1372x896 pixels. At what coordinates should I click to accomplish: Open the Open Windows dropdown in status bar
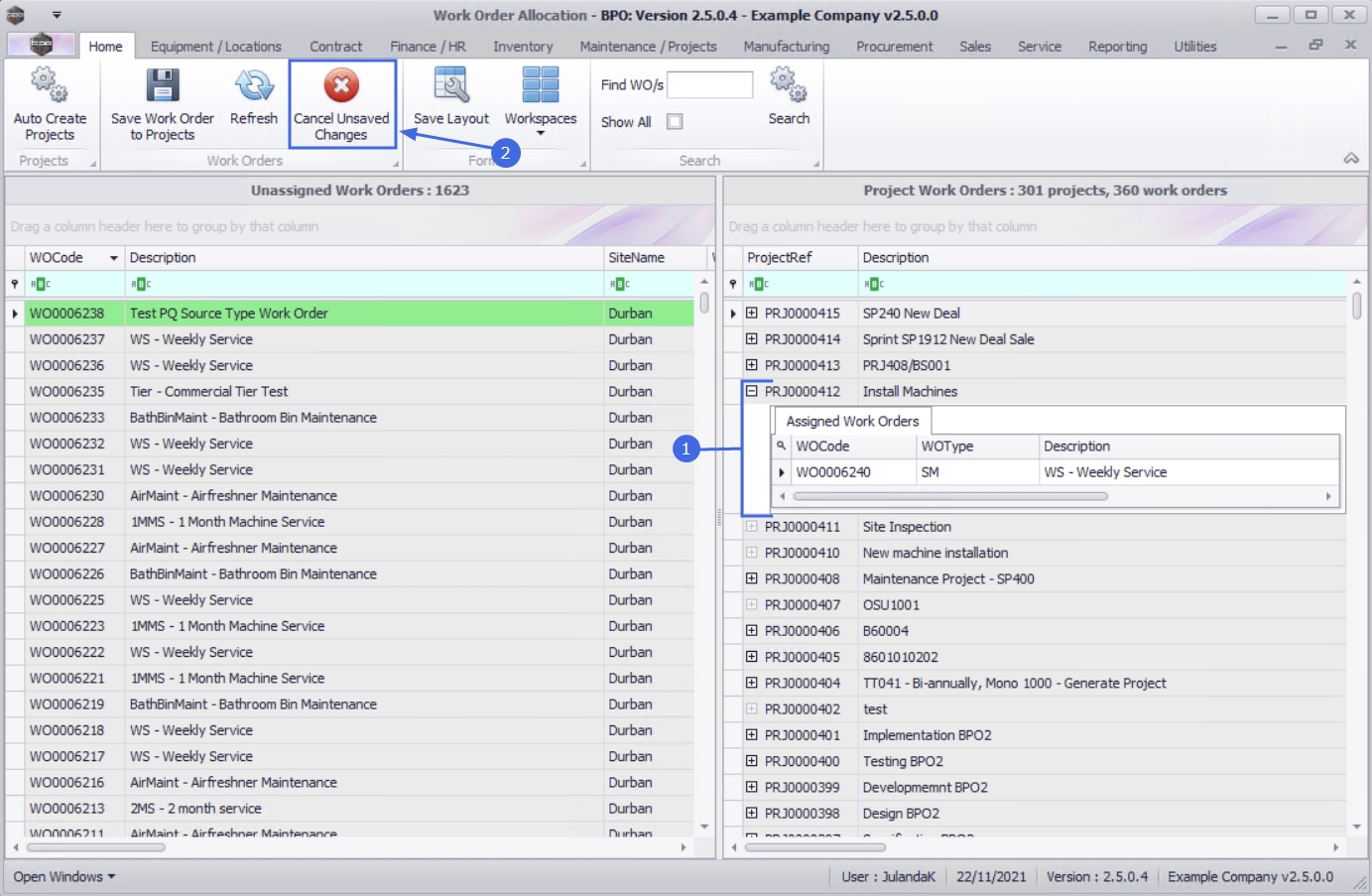(x=64, y=876)
